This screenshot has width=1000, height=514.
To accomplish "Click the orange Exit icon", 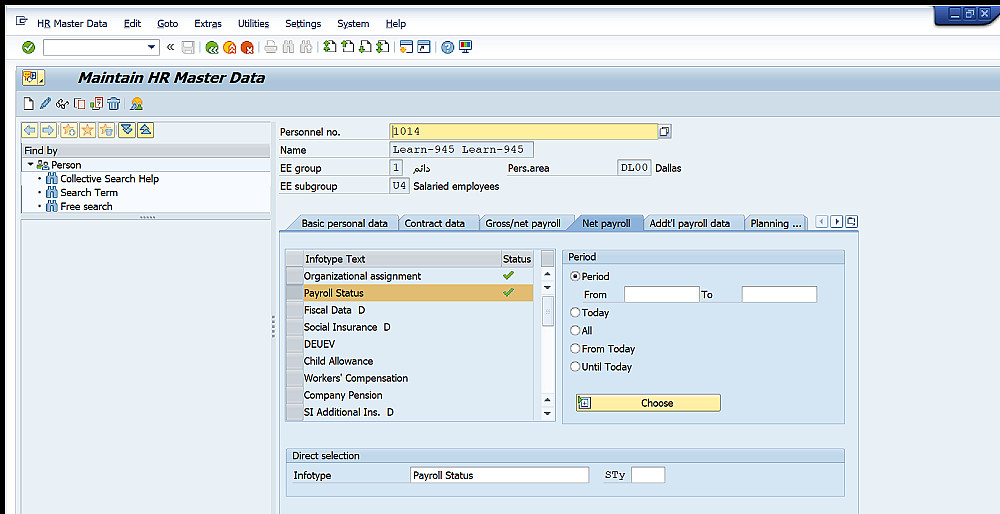I will pyautogui.click(x=230, y=47).
